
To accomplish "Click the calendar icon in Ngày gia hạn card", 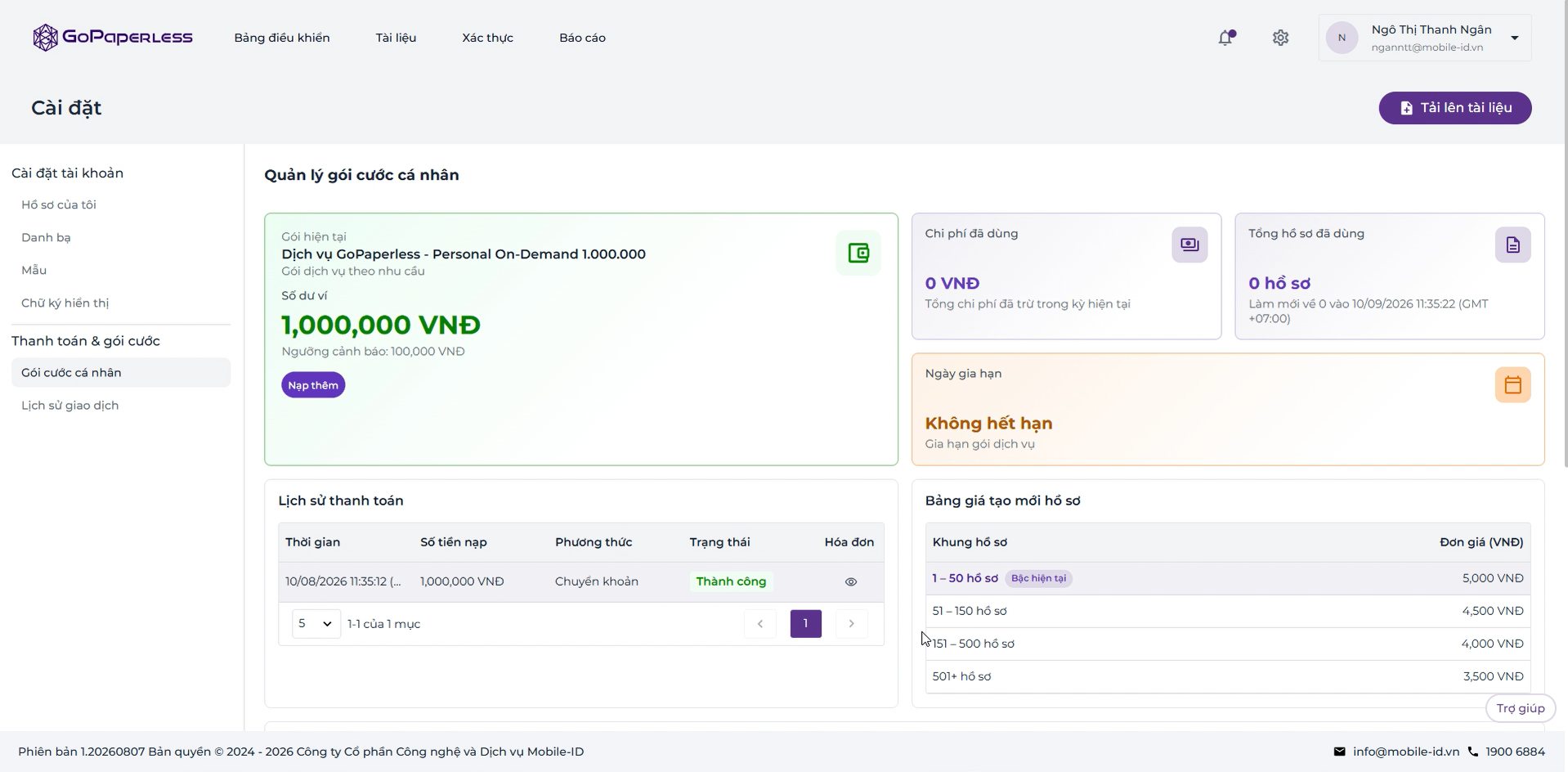I will (1513, 384).
